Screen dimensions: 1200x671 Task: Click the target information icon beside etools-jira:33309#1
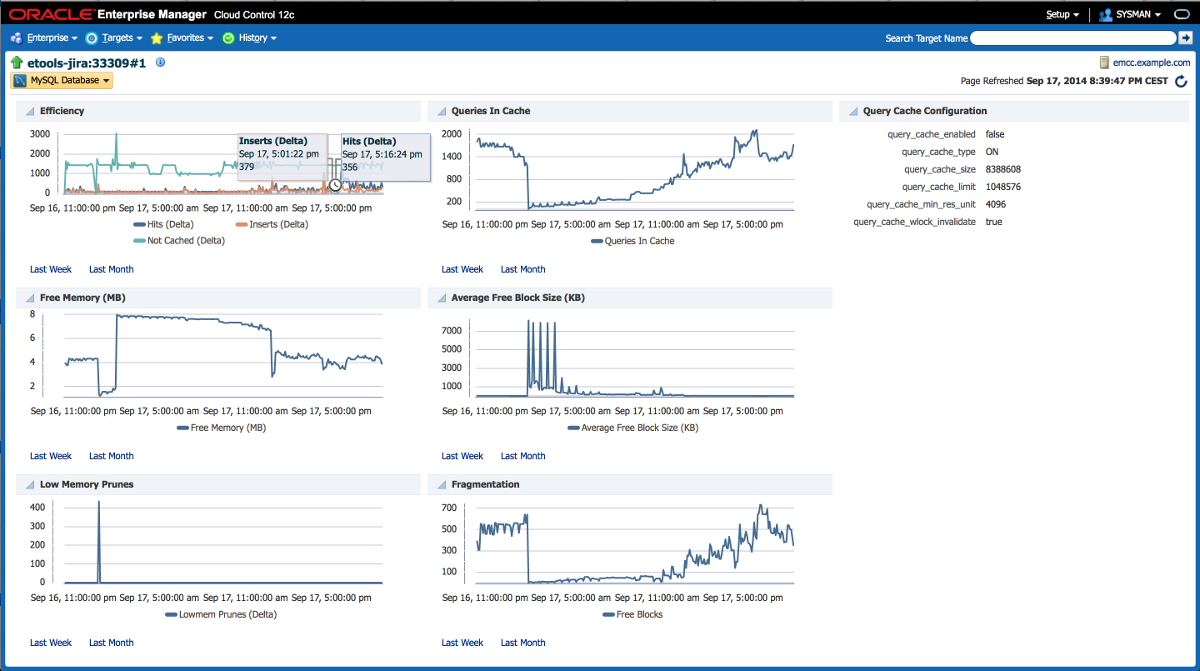coord(160,62)
